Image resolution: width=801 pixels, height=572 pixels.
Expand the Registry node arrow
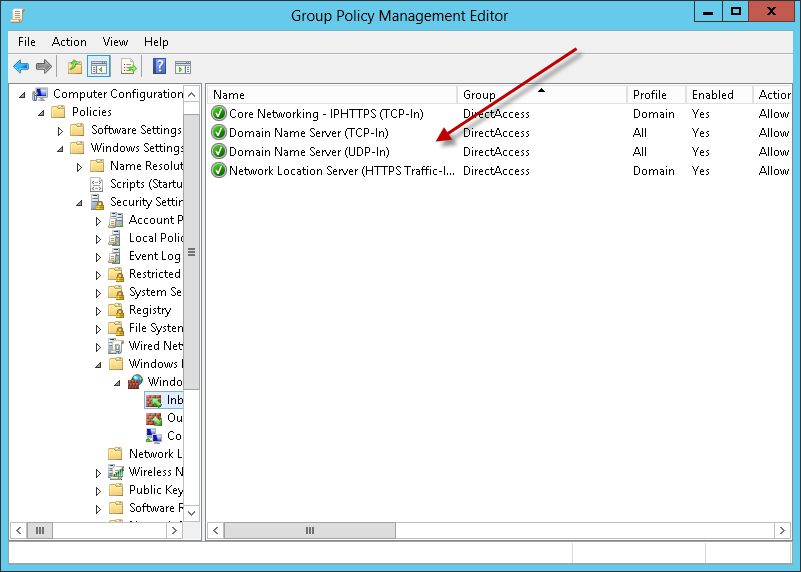98,311
